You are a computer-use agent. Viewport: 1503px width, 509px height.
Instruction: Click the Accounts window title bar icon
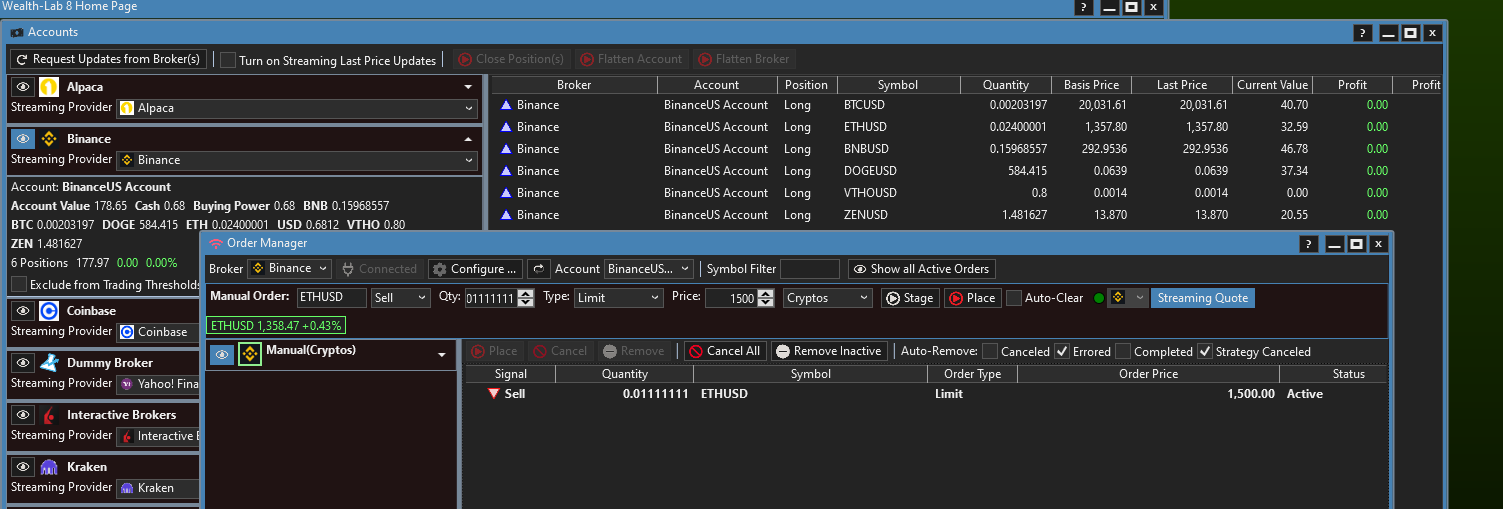(x=17, y=33)
